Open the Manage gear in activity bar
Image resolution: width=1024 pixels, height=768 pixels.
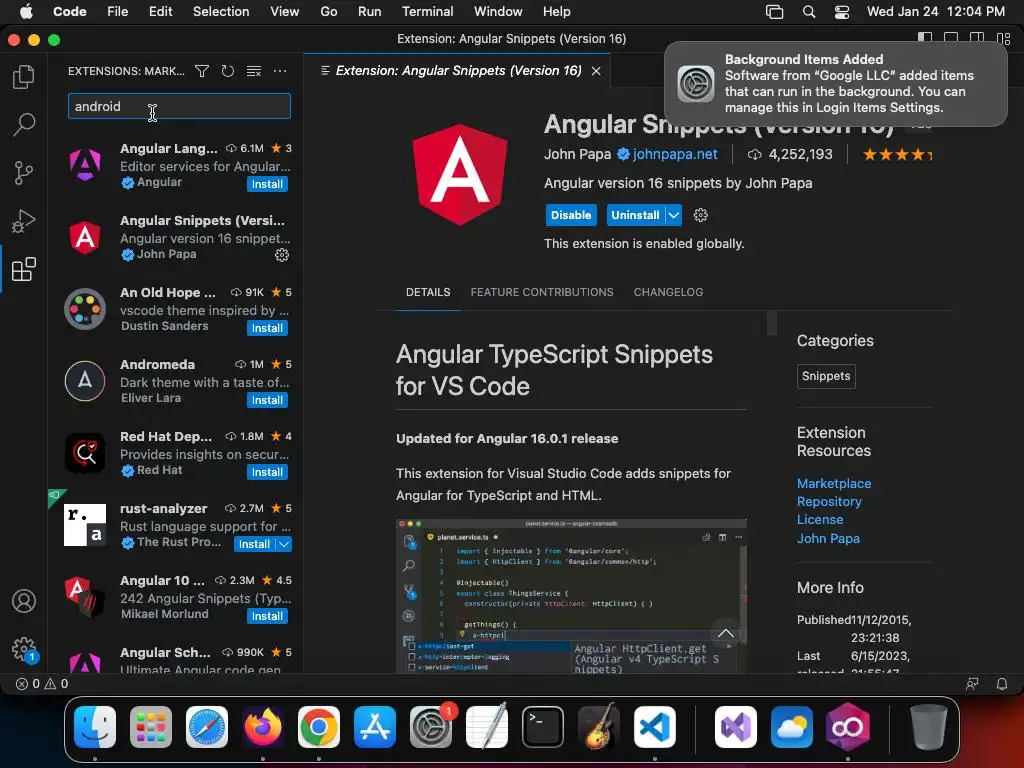tap(24, 649)
